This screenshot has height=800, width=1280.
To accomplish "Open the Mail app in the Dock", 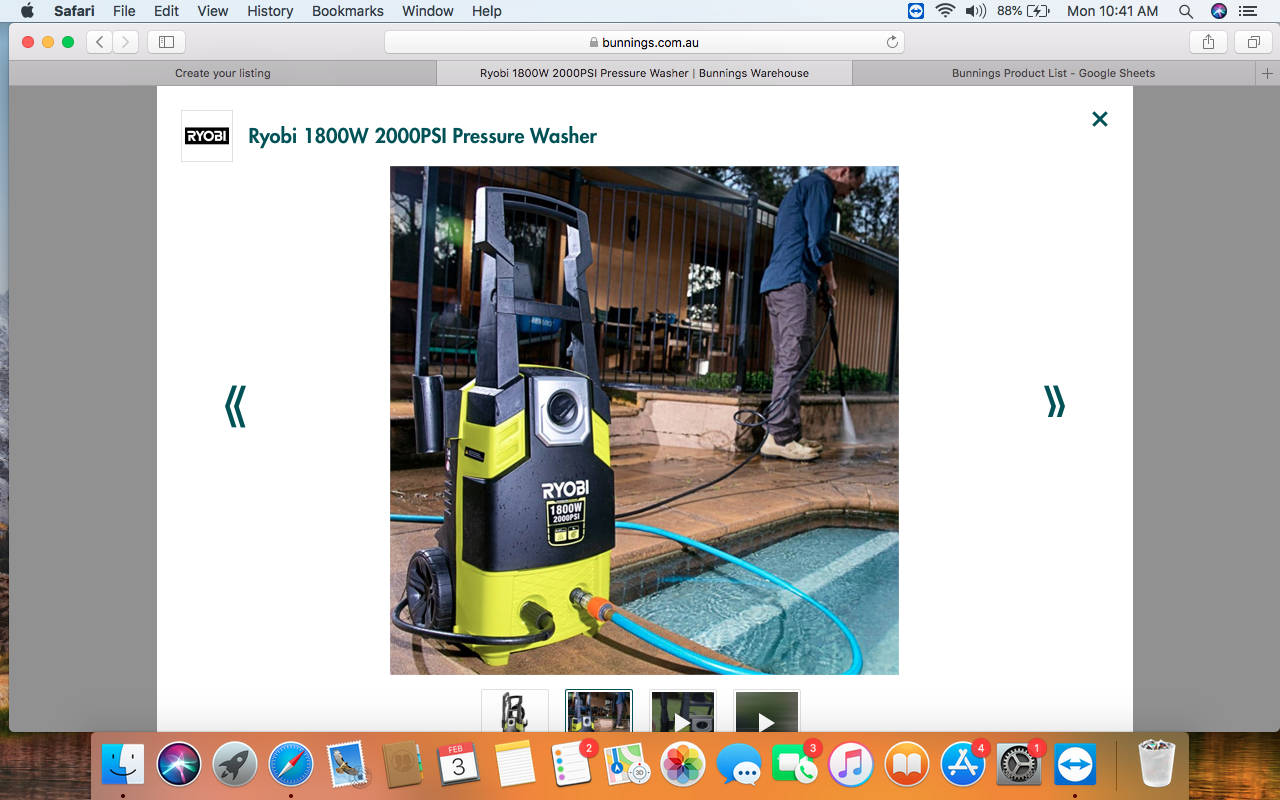I will [347, 766].
